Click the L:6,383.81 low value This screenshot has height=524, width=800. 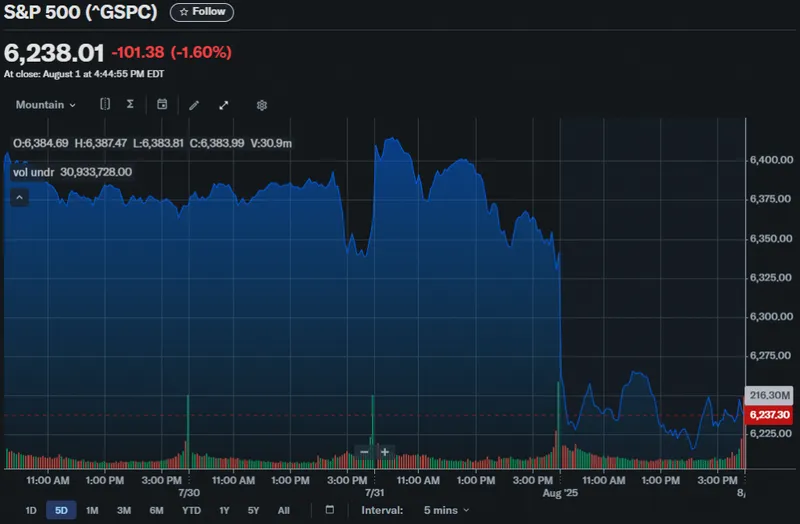pos(158,143)
